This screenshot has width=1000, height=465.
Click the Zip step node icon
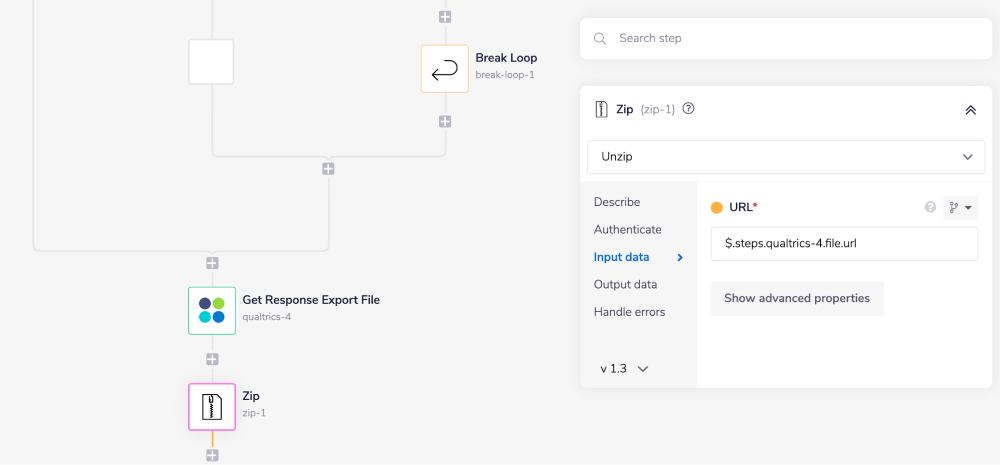(x=212, y=407)
